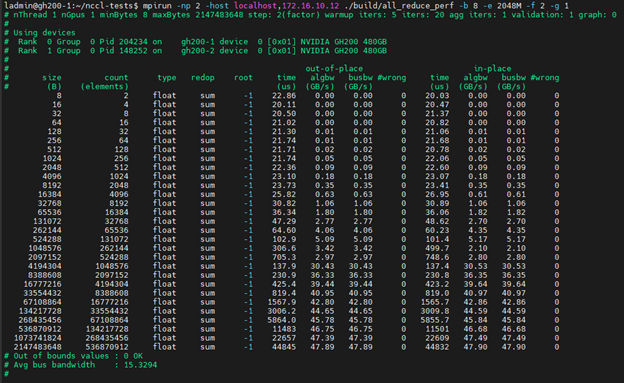Click the 'redop' column header
The image size is (624, 383).
coord(203,78)
